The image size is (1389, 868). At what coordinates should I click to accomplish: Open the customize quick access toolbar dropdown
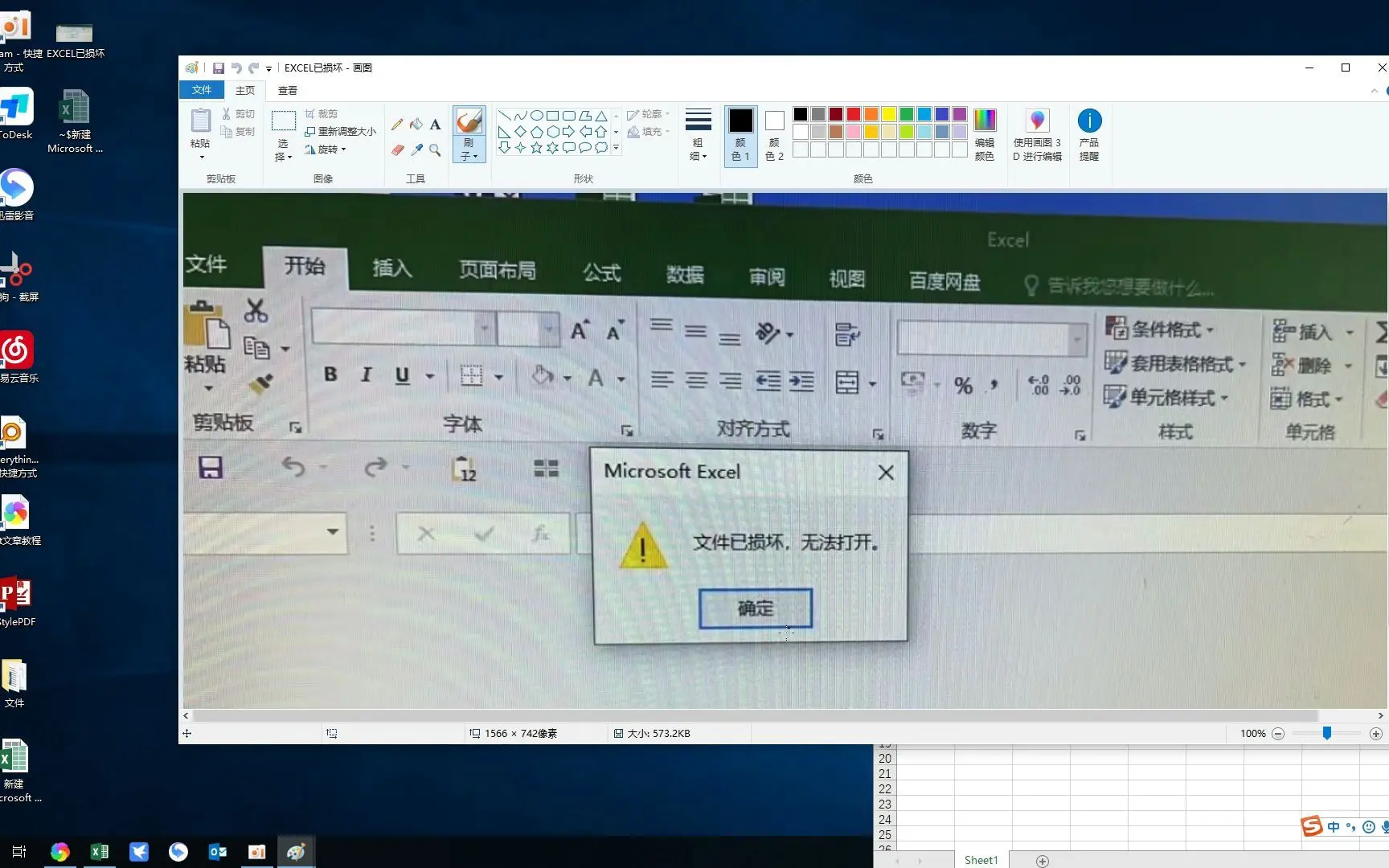click(x=269, y=69)
